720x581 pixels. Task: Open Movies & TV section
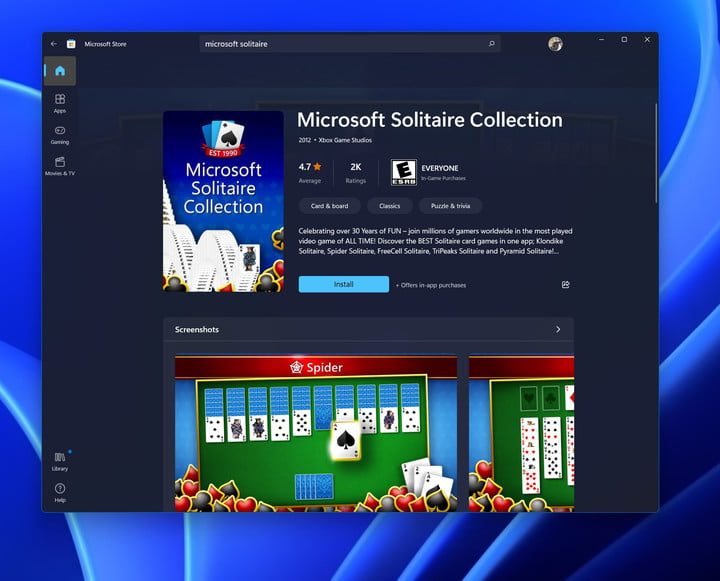pos(60,166)
